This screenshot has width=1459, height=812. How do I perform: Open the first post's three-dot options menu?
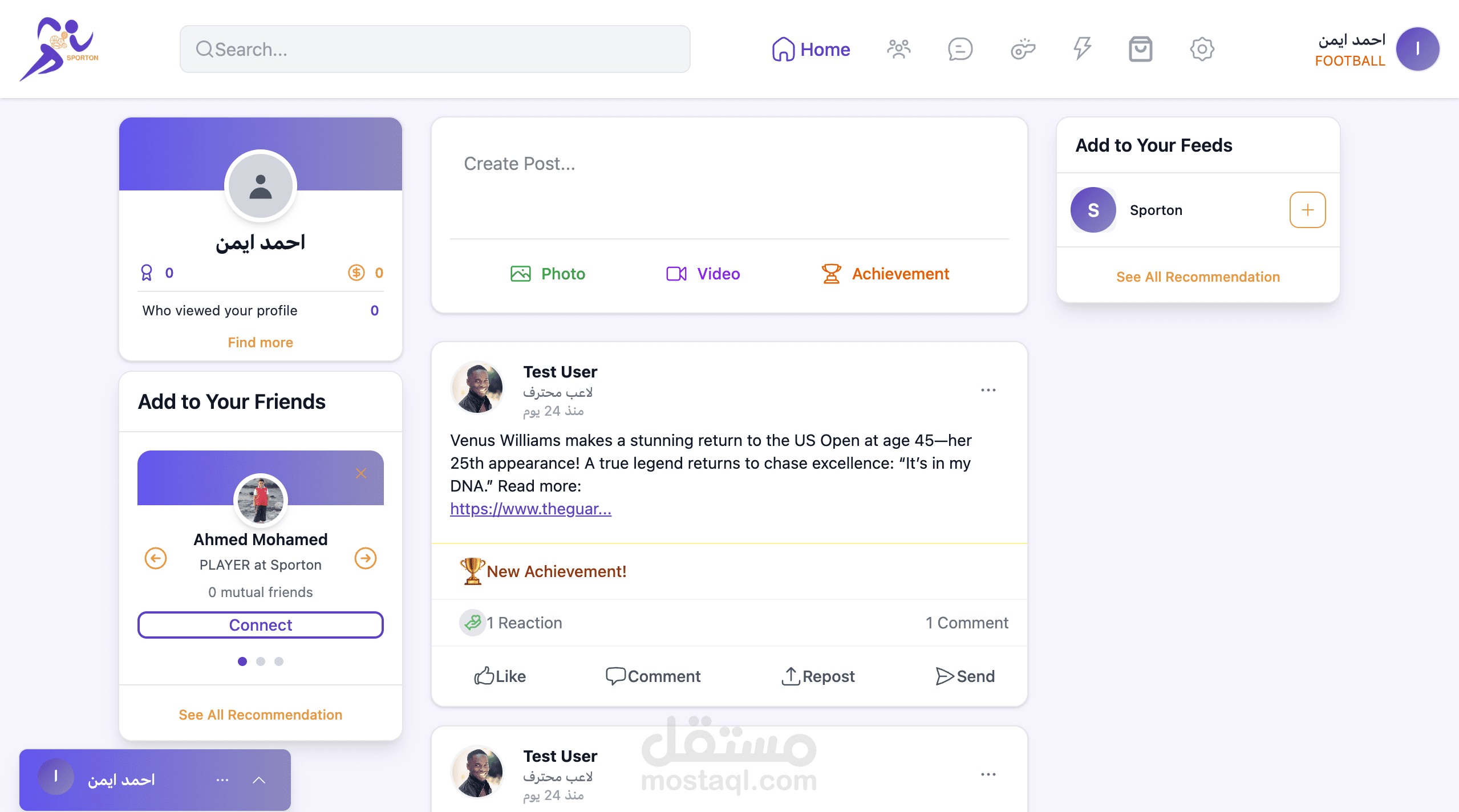pos(988,390)
